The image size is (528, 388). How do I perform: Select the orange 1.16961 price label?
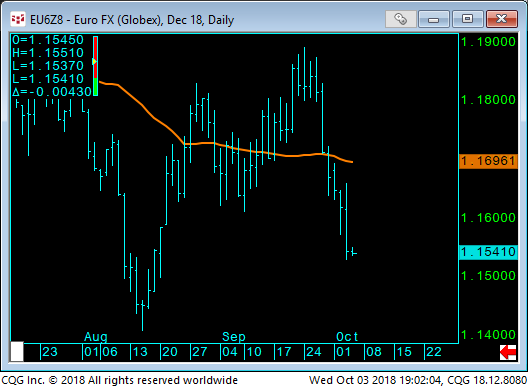point(488,161)
